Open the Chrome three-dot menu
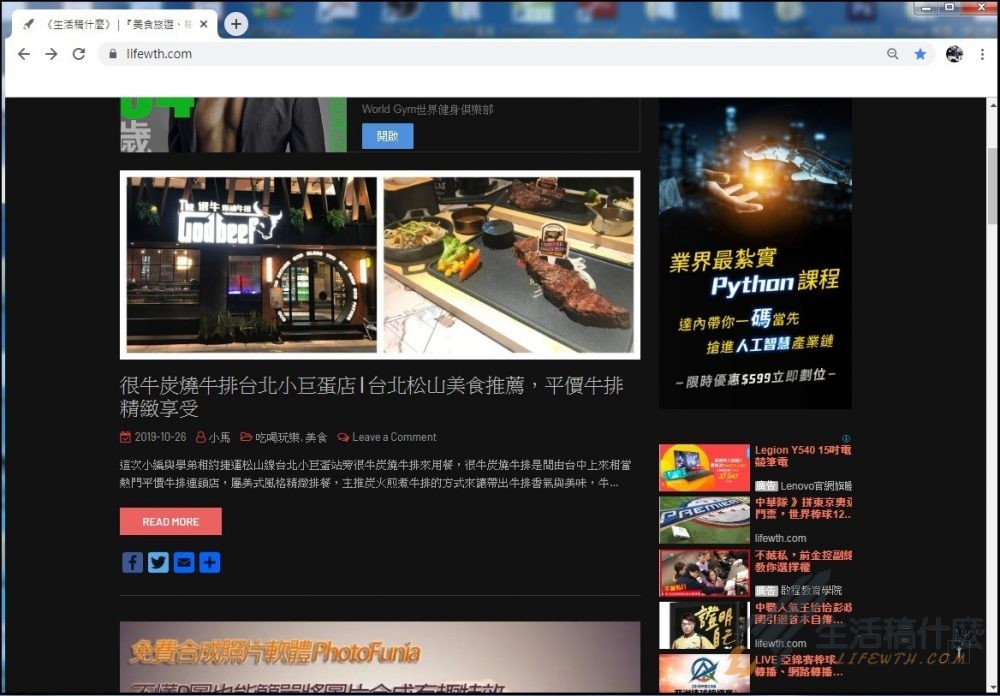The height and width of the screenshot is (696, 1000). (983, 54)
